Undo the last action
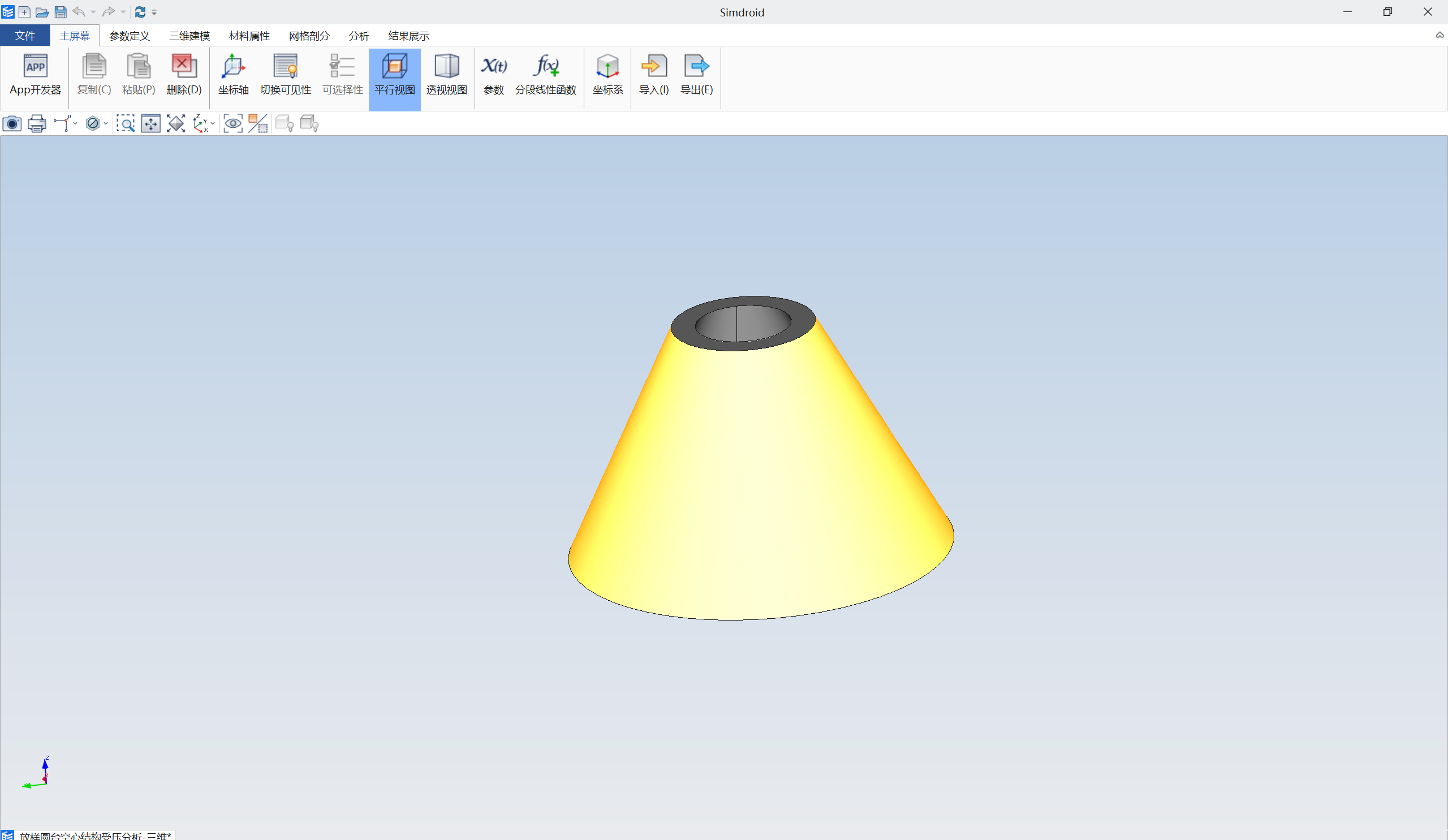The image size is (1448, 840). click(79, 11)
